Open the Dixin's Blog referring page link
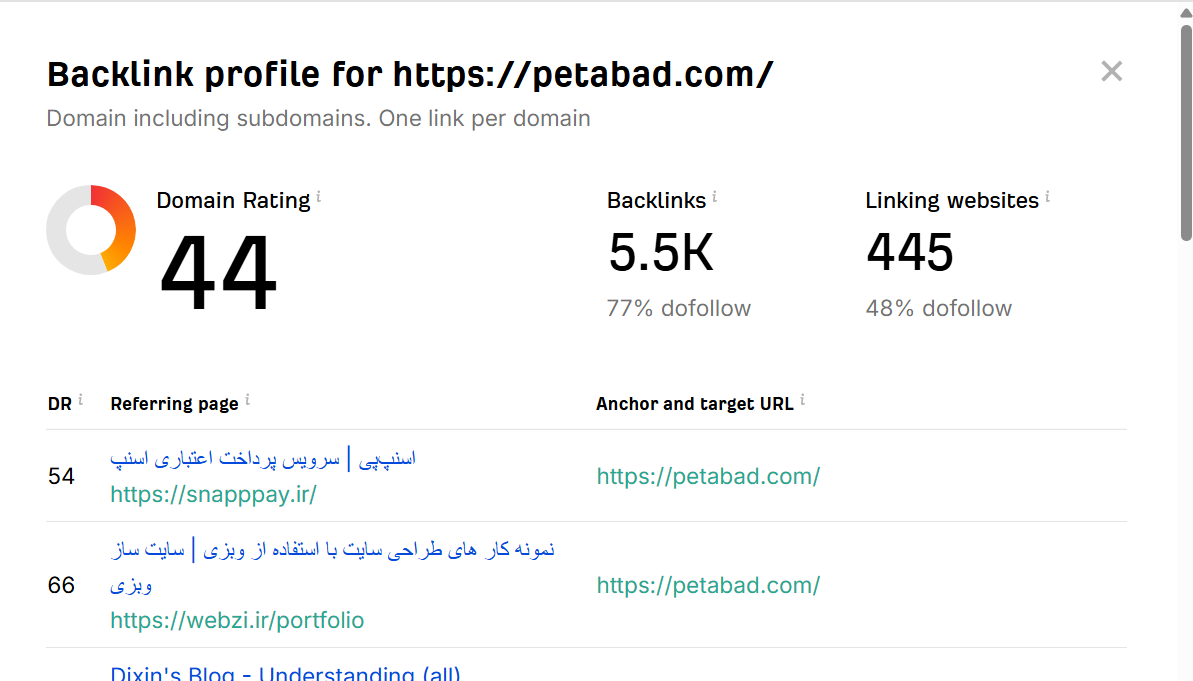1193x681 pixels. (x=285, y=674)
